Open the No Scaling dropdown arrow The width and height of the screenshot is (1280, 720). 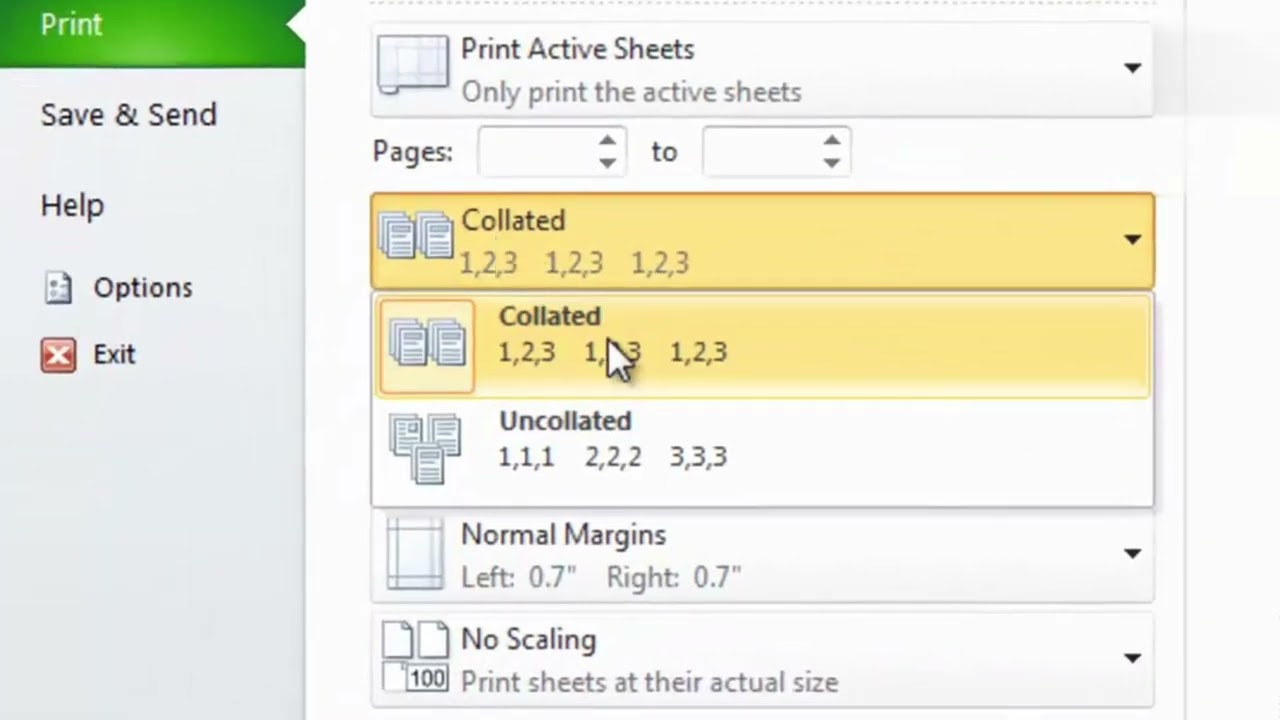coord(1132,658)
